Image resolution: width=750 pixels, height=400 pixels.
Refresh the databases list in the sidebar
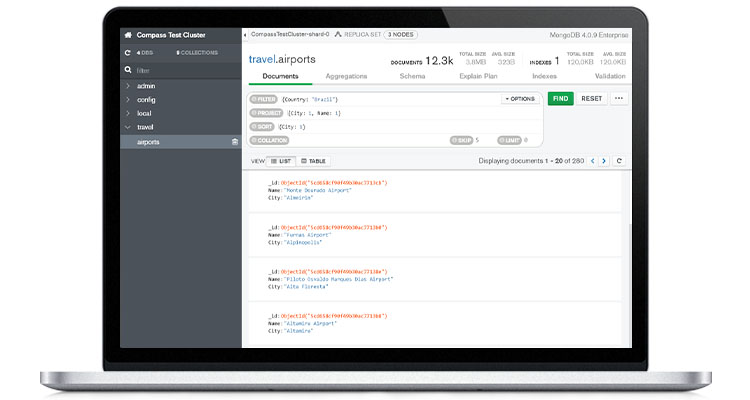tap(128, 53)
